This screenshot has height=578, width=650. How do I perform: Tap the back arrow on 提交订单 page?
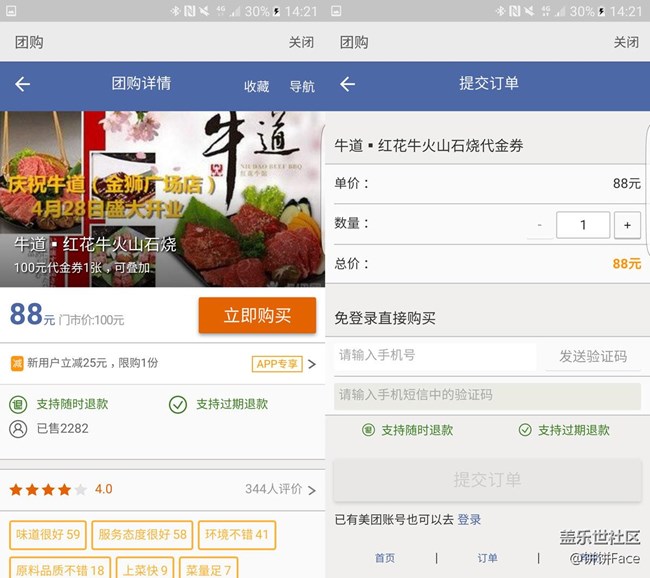coord(347,85)
